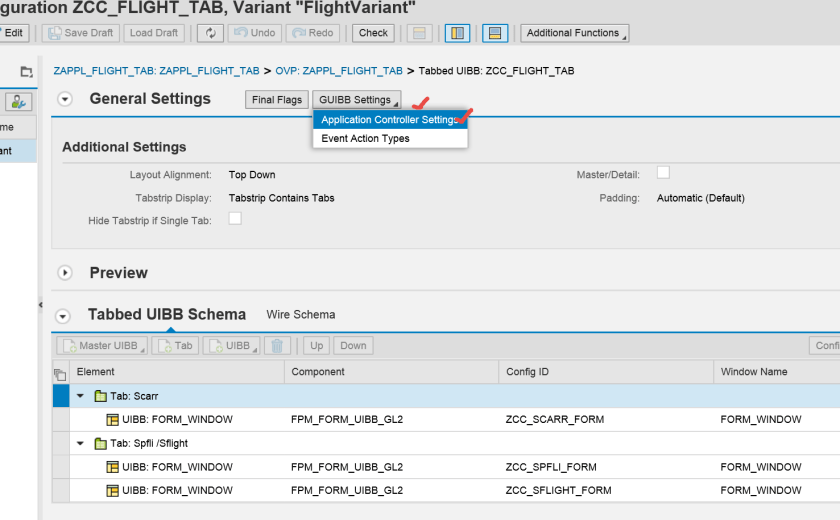The height and width of the screenshot is (520, 840).
Task: Expand the Preview section
Action: pyautogui.click(x=66, y=273)
